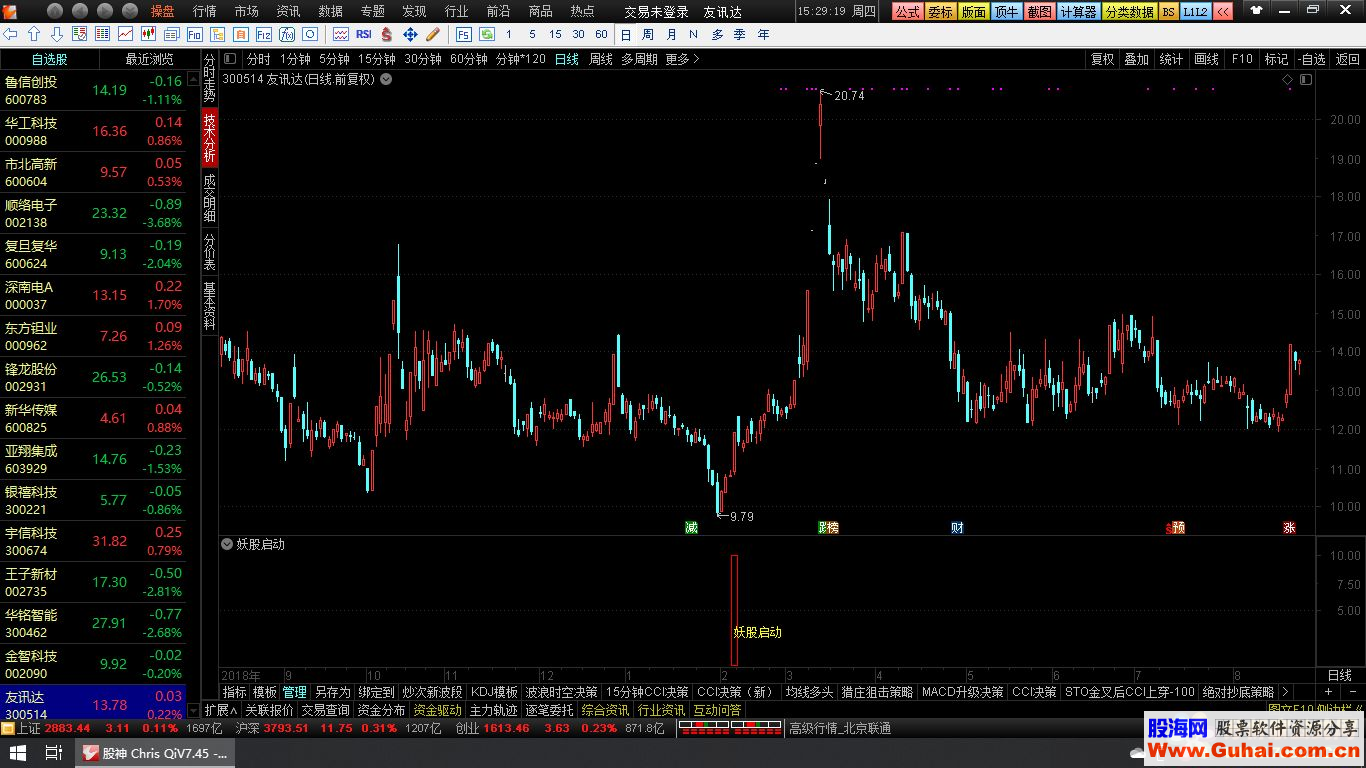Open the line chart toolbar icon

(125, 34)
